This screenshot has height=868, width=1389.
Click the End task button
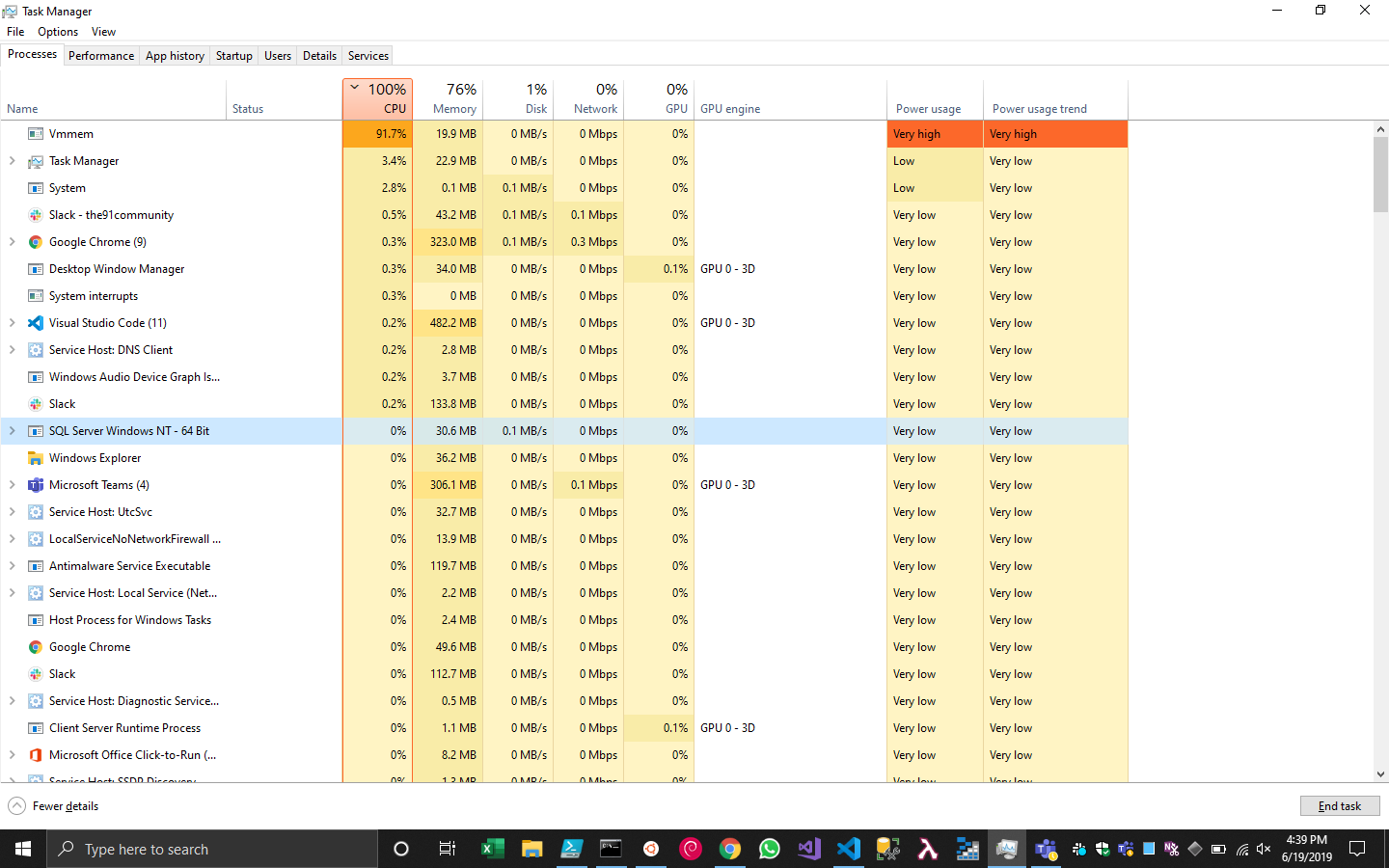[x=1340, y=806]
